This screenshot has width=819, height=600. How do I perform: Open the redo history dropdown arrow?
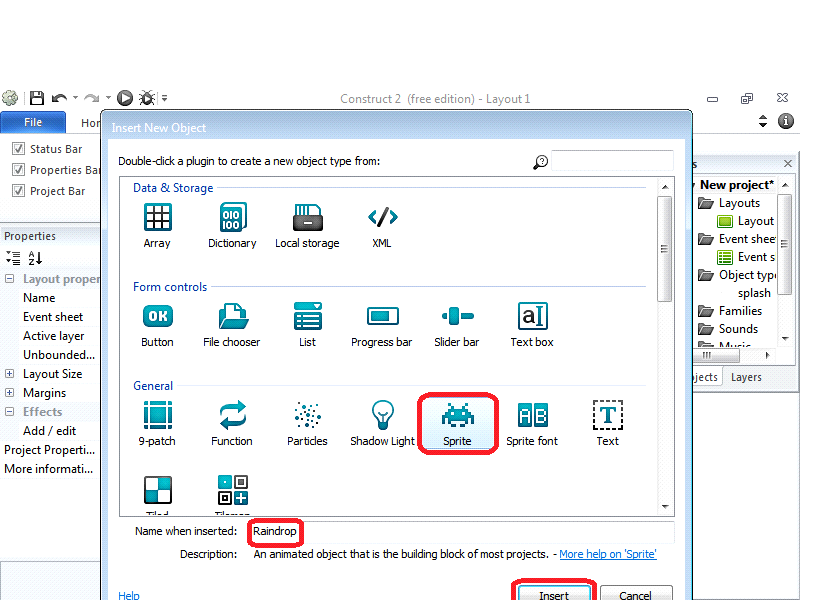coord(108,98)
